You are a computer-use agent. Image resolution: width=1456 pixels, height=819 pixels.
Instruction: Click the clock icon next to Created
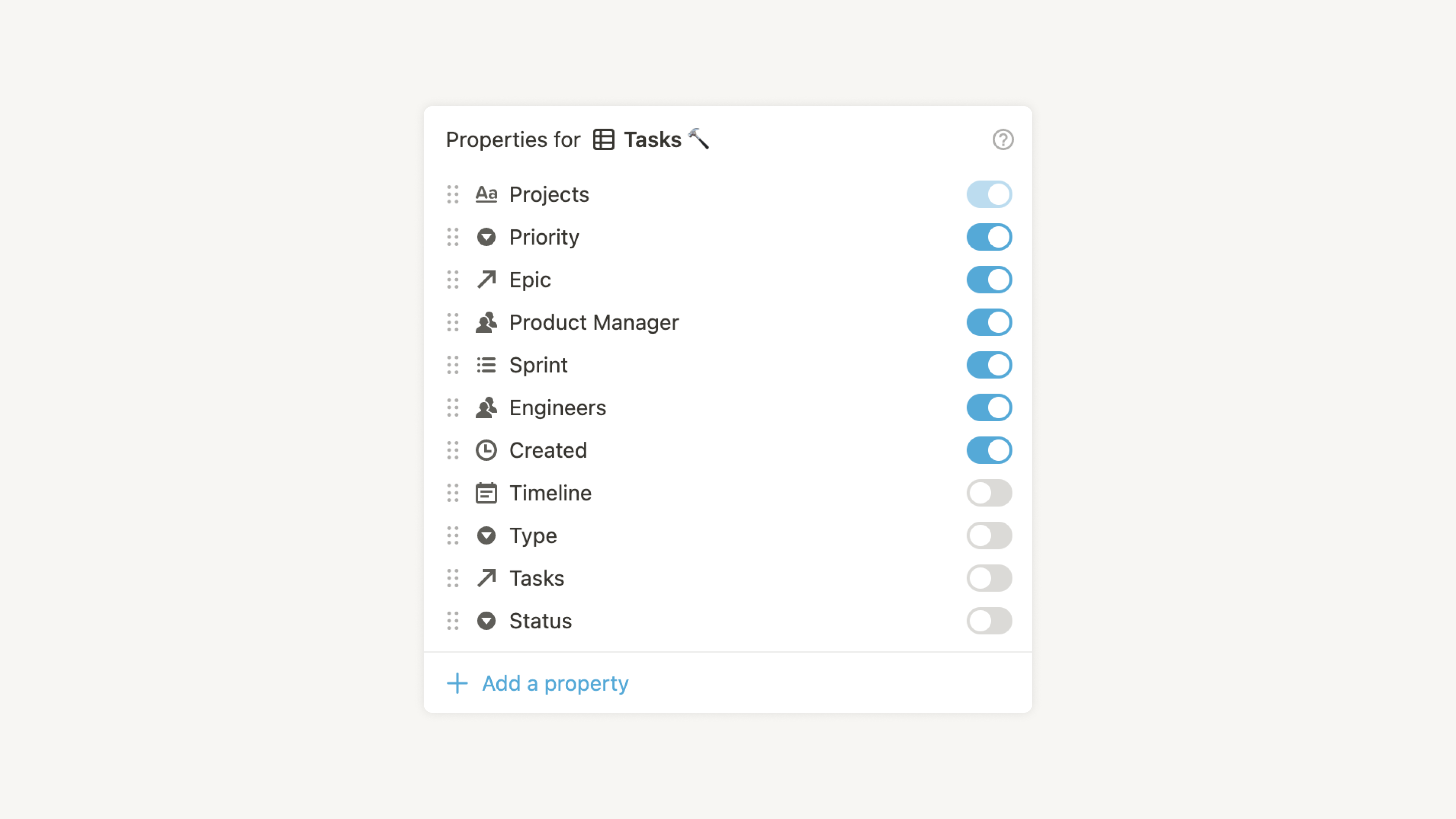point(487,450)
